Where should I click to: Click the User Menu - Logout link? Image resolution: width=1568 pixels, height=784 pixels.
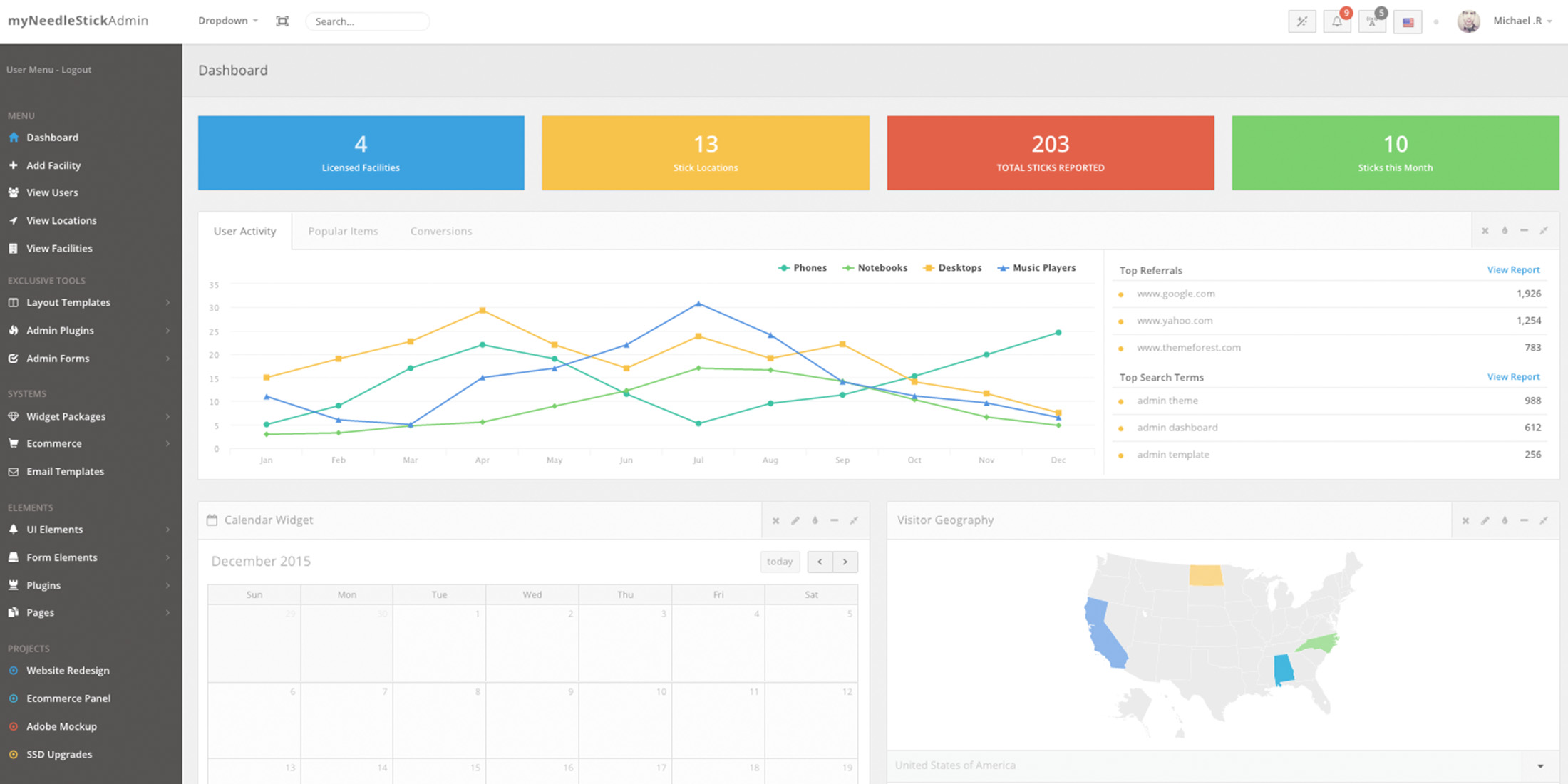coord(49,70)
